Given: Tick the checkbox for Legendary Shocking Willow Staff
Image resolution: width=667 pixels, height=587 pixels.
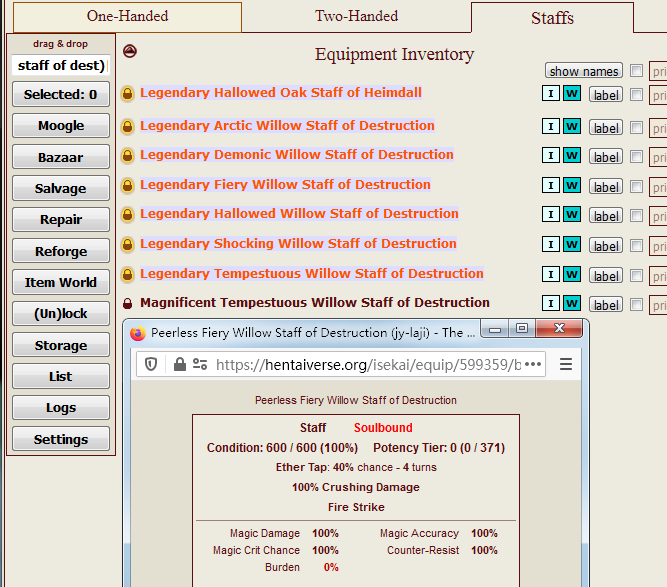Looking at the screenshot, I should click(636, 245).
